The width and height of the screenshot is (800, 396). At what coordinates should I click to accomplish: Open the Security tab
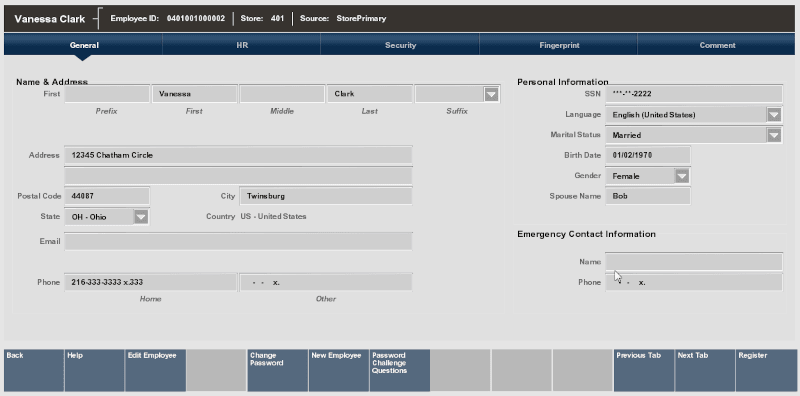[400, 45]
